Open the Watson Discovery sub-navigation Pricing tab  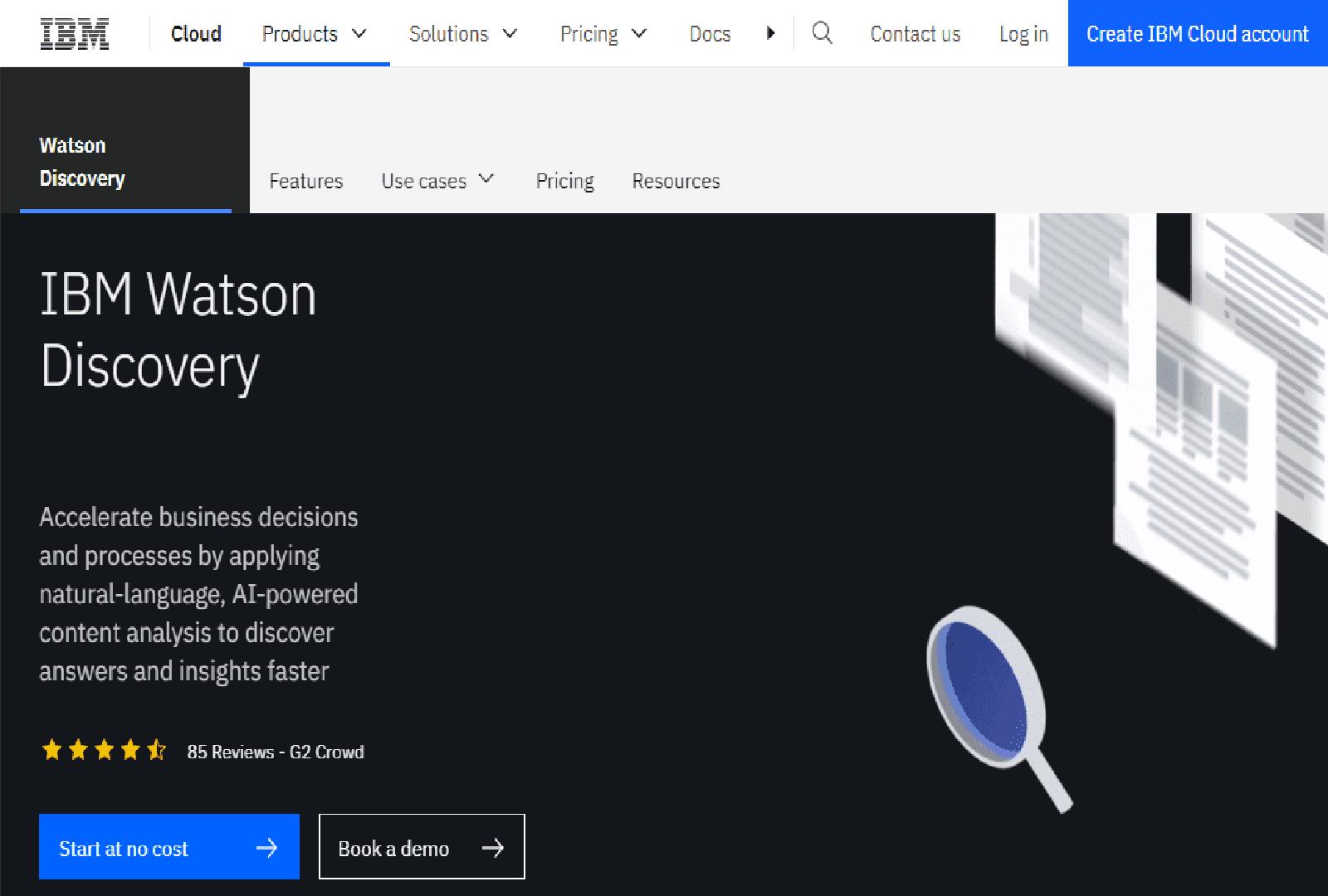pyautogui.click(x=564, y=181)
